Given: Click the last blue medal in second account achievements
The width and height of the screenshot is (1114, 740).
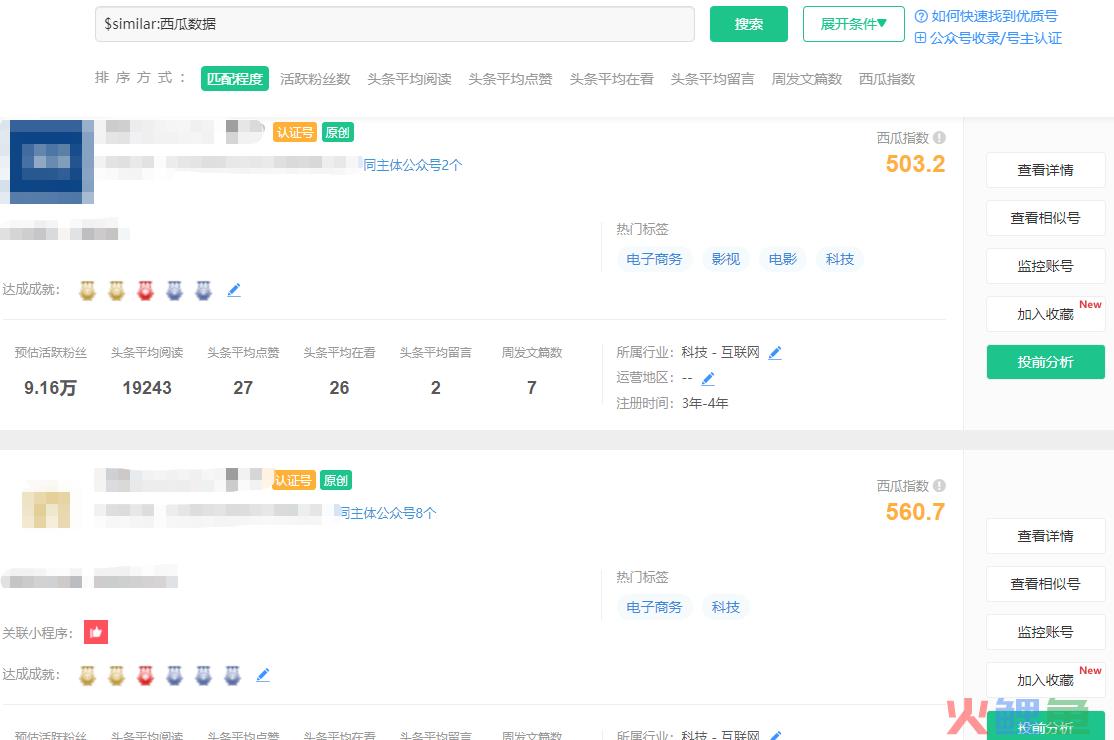Looking at the screenshot, I should [232, 675].
